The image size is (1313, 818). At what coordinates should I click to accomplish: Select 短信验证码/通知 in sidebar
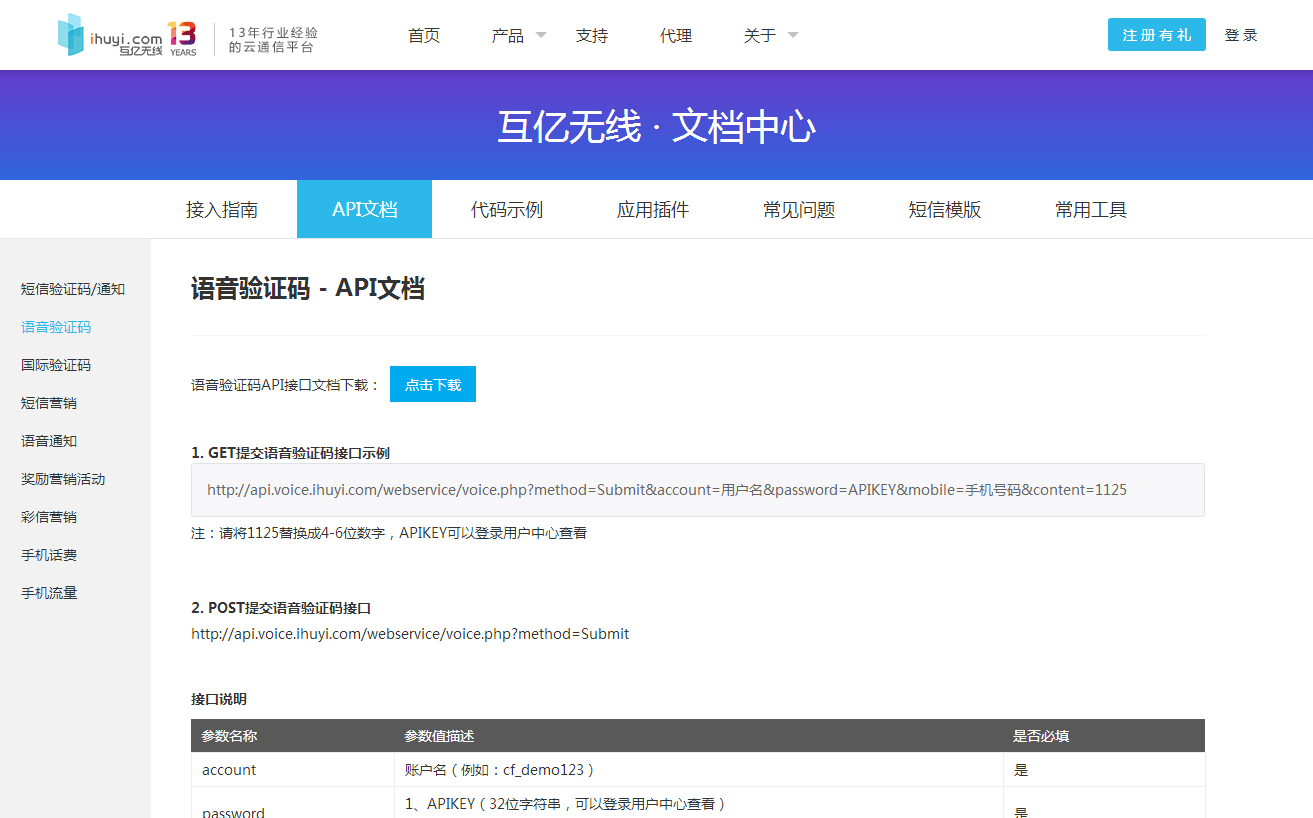pyautogui.click(x=73, y=289)
